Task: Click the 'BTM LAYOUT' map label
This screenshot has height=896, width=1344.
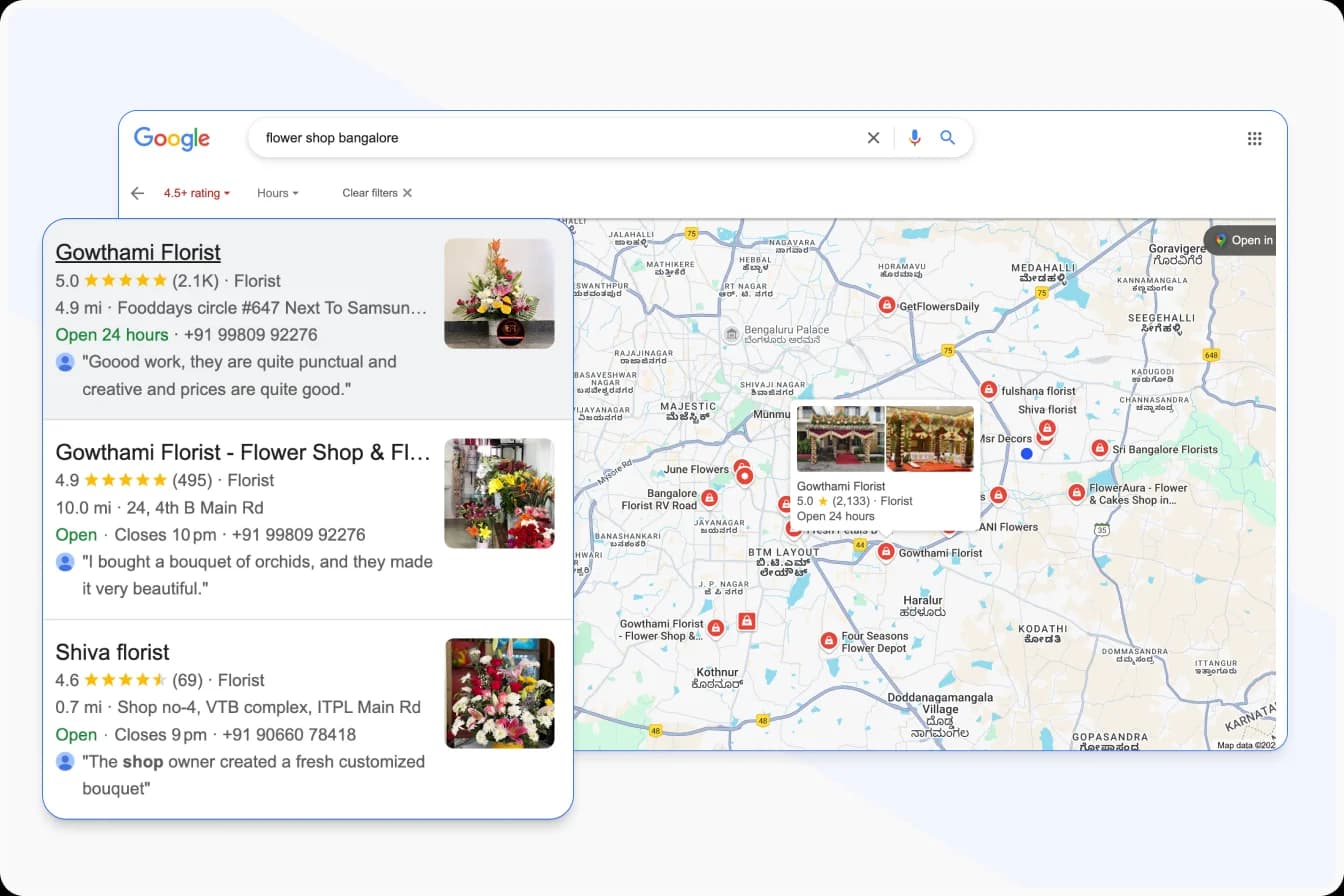Action: (x=784, y=552)
